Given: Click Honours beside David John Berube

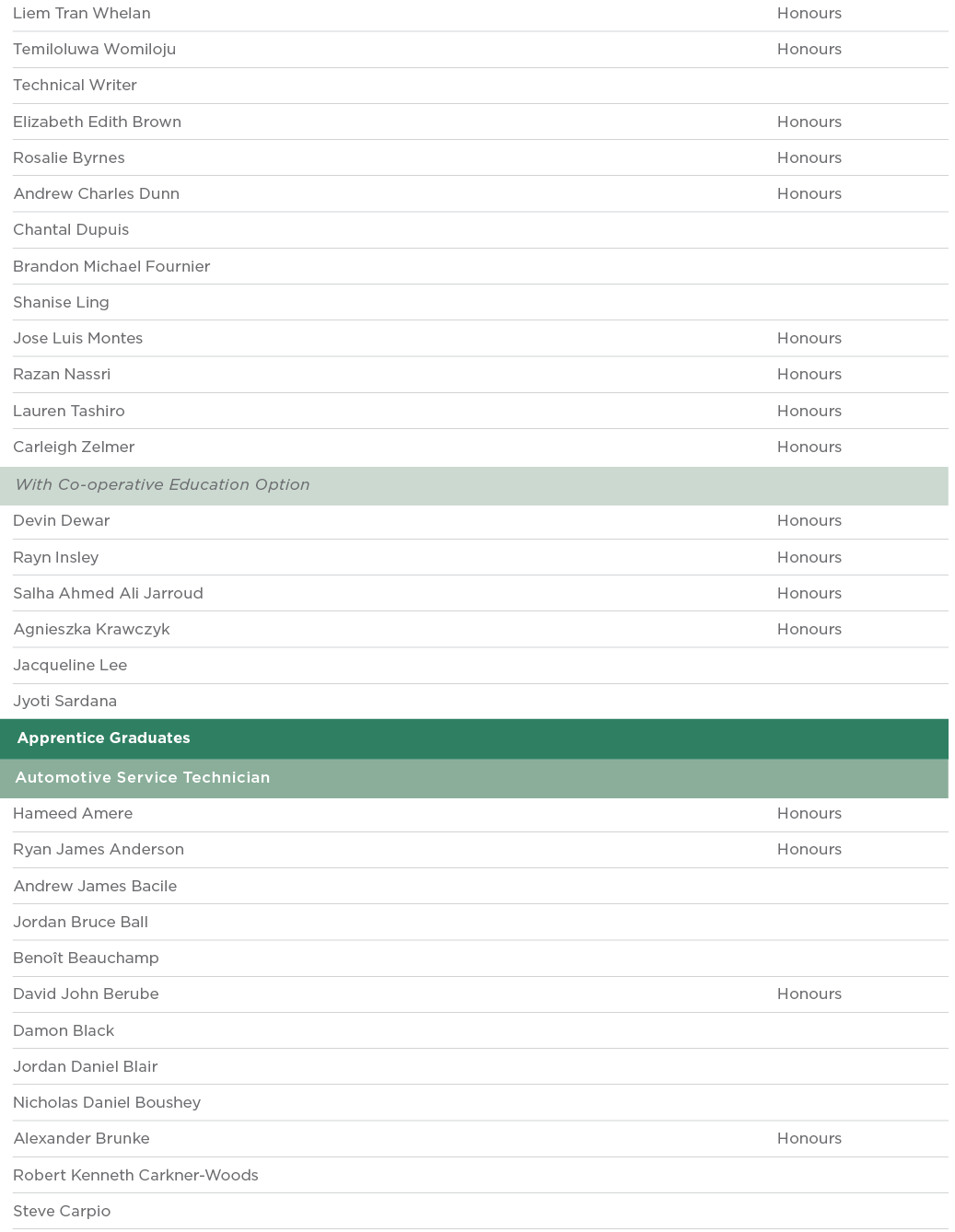Looking at the screenshot, I should pos(809,994).
